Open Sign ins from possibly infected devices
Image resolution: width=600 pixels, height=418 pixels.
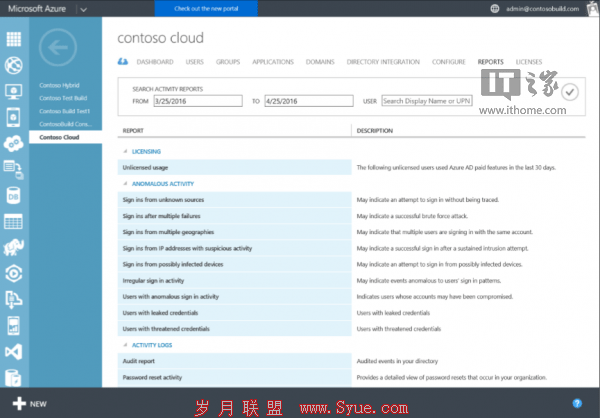pyautogui.click(x=235, y=264)
